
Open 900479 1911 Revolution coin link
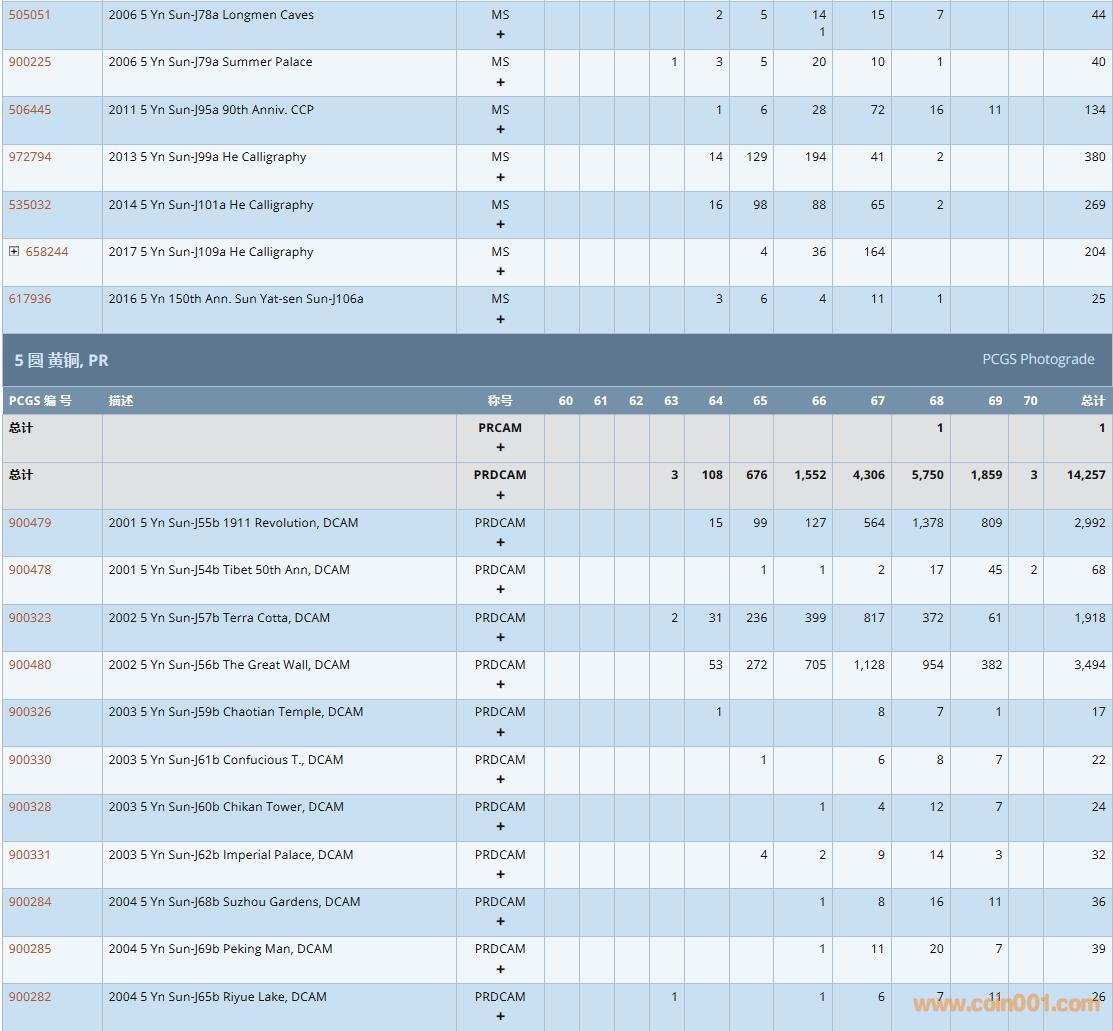[30, 523]
